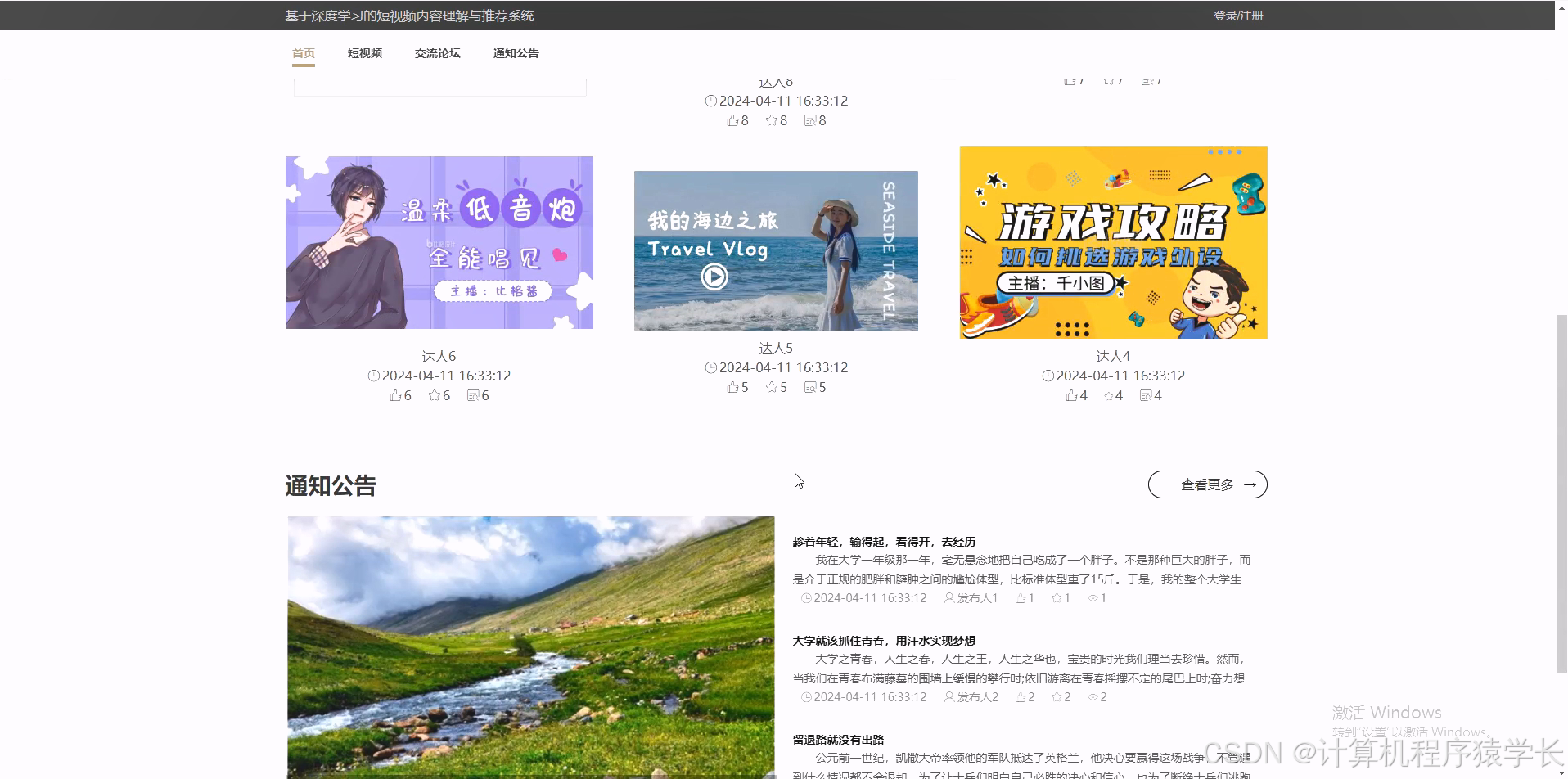Like 达人4 using the thumbs-up icon

pos(1071,395)
